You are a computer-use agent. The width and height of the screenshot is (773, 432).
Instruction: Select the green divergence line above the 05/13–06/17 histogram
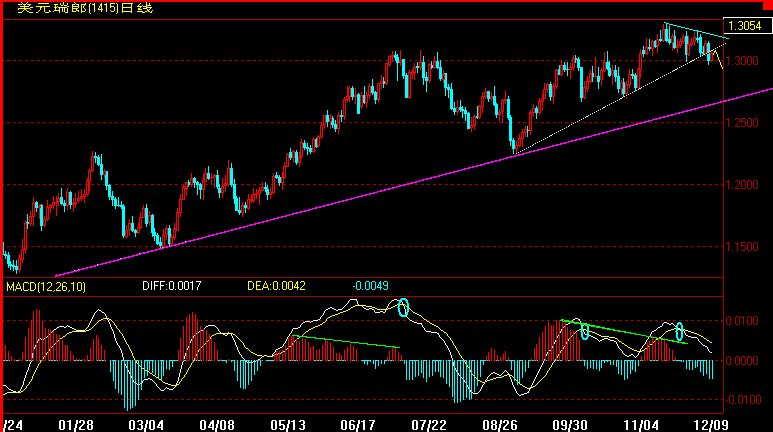[x=346, y=342]
